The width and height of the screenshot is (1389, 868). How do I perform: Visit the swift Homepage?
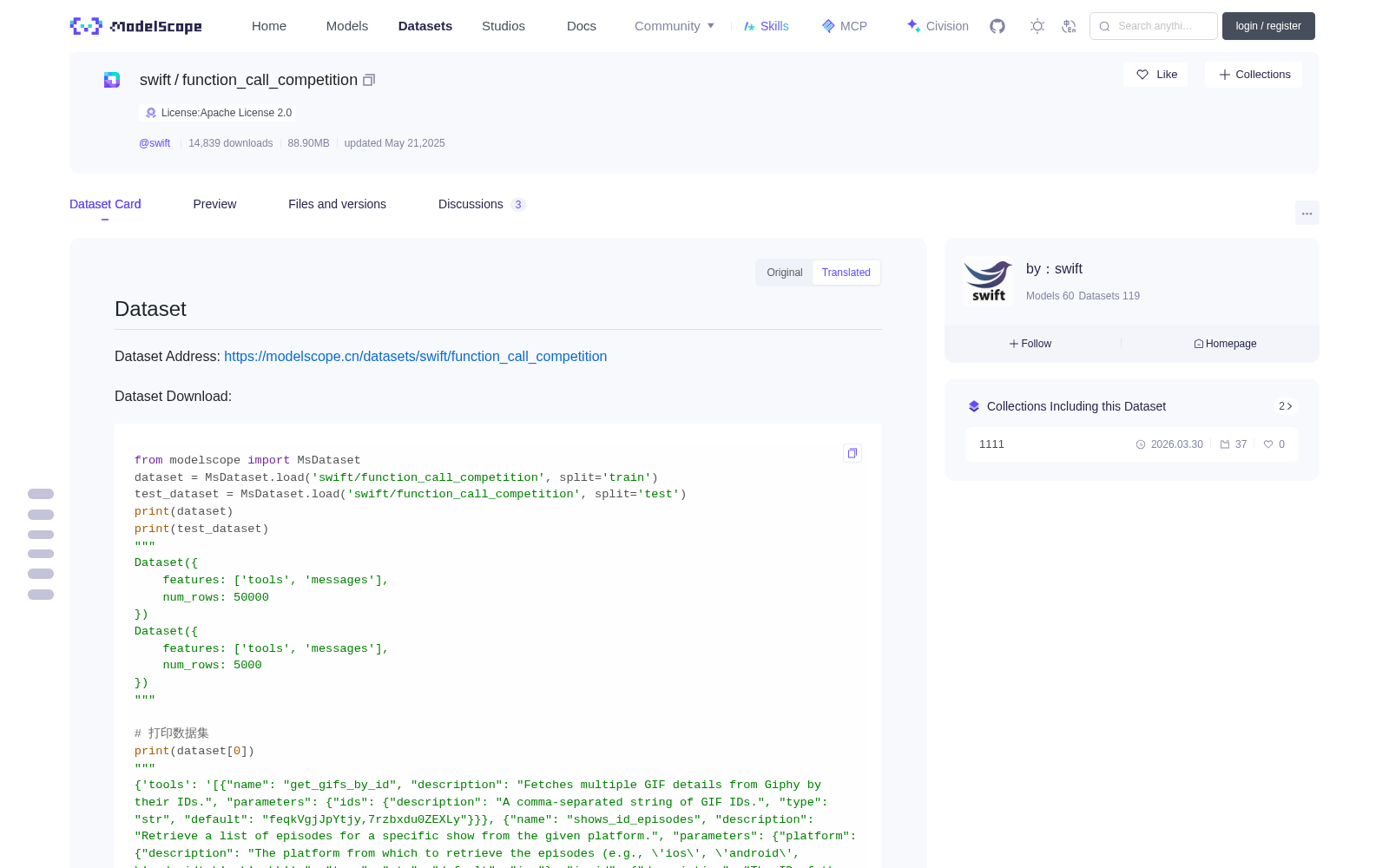(1225, 344)
